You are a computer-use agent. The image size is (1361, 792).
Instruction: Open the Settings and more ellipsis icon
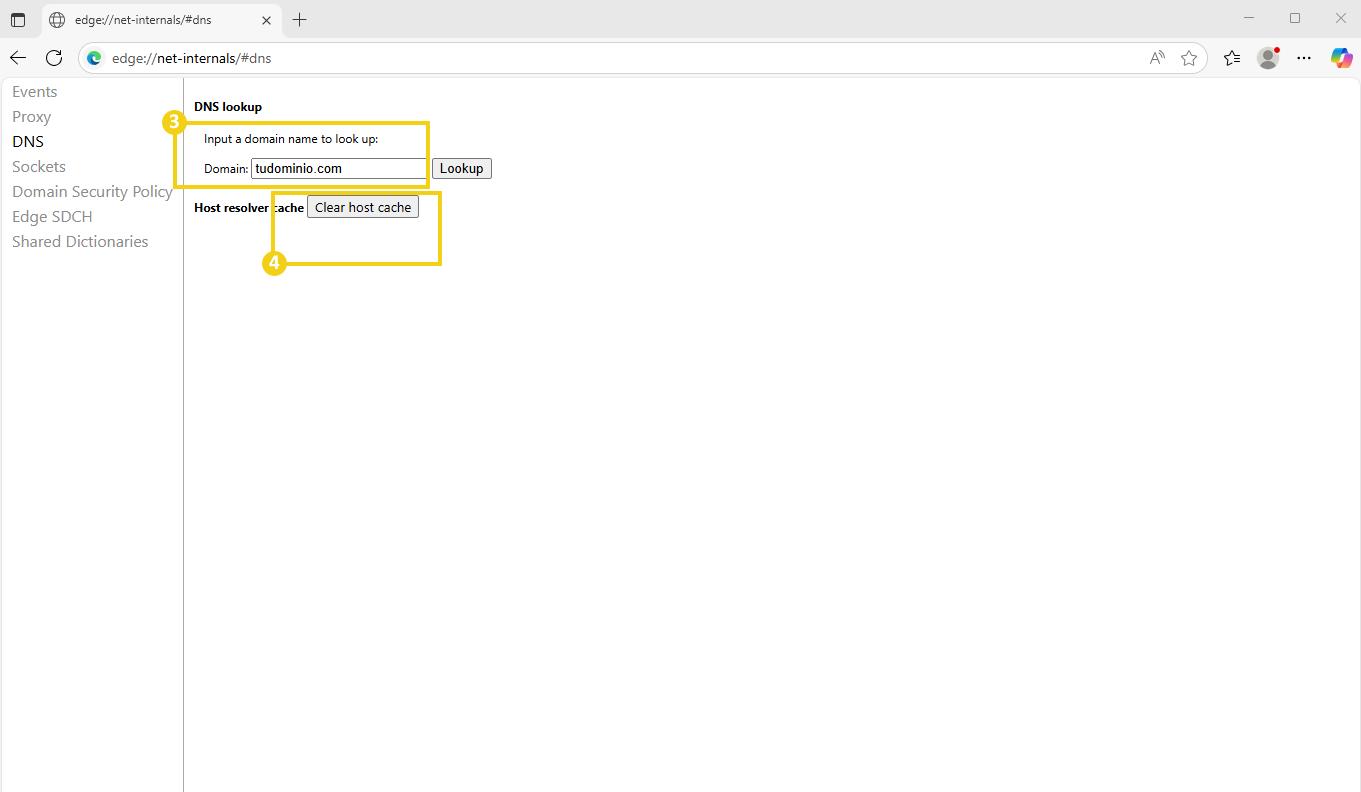(1304, 58)
